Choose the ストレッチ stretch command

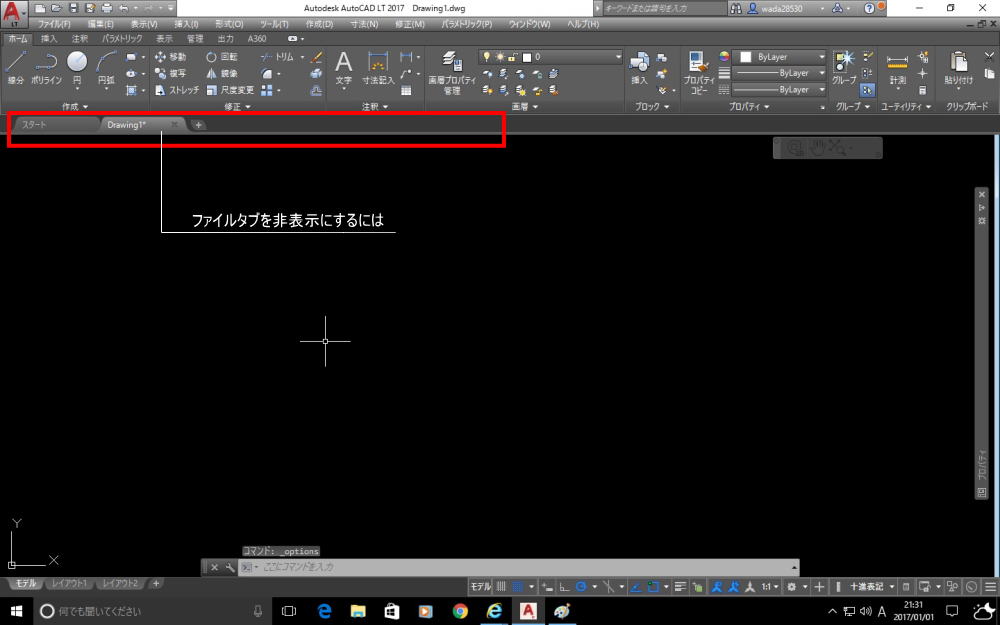pyautogui.click(x=177, y=90)
